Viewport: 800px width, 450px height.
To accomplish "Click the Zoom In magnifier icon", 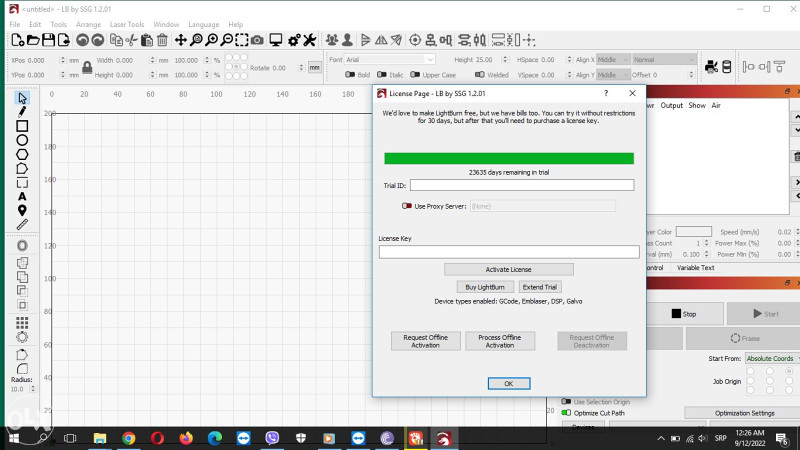I will [211, 40].
